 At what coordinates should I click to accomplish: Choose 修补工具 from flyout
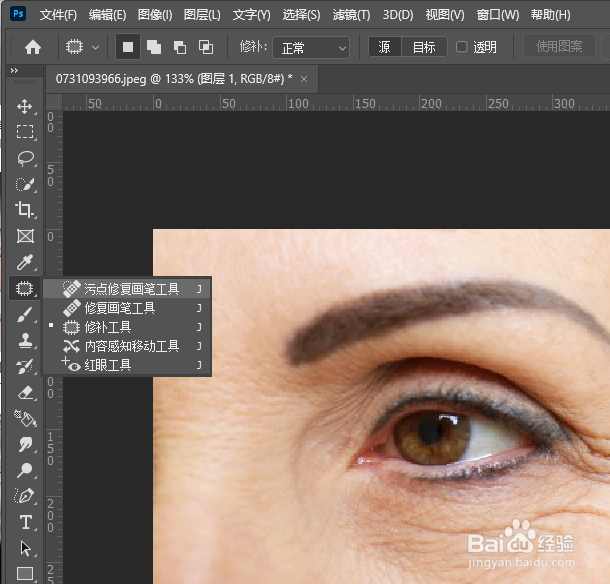click(x=127, y=327)
